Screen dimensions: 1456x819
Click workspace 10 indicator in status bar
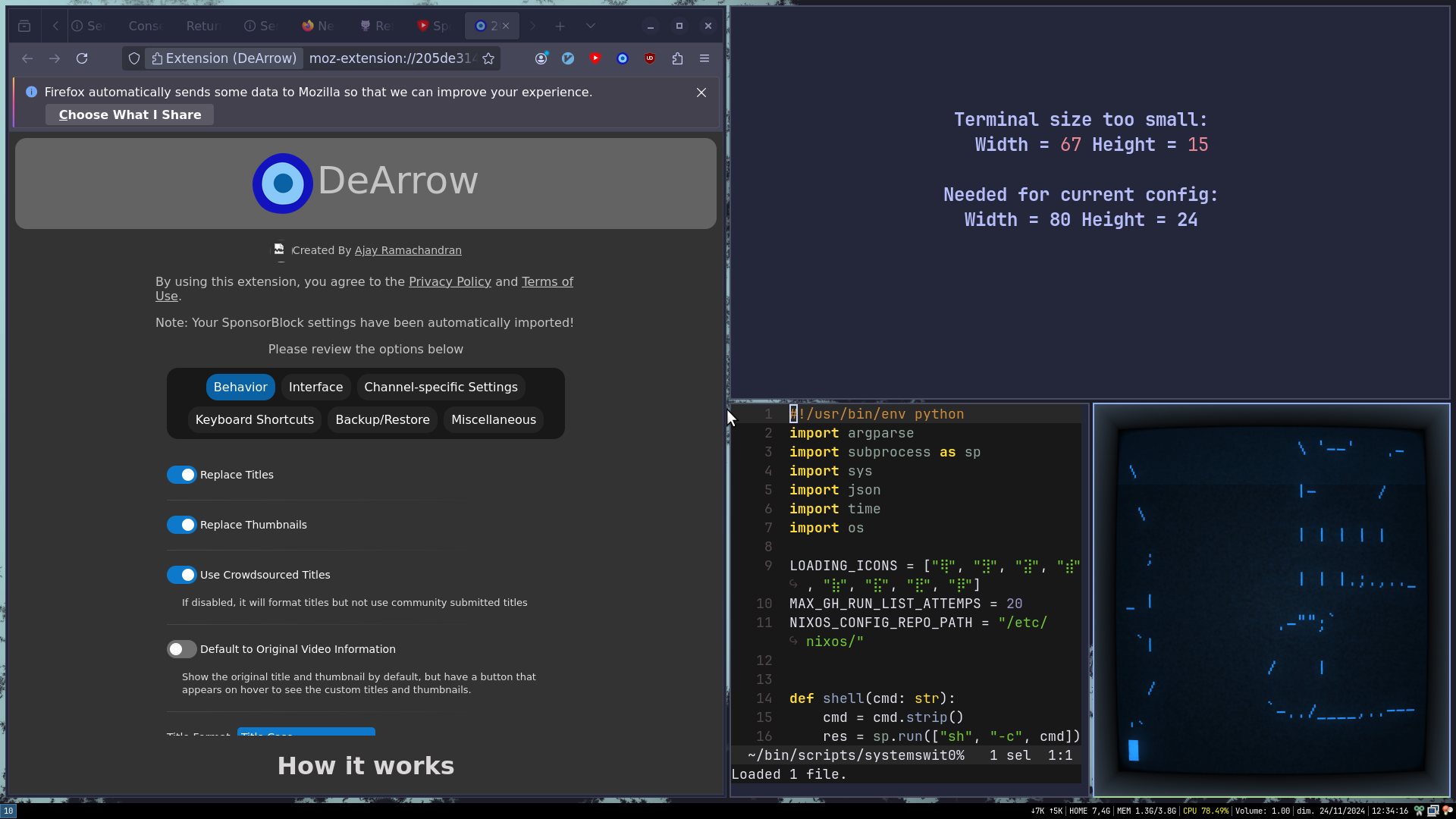8,811
